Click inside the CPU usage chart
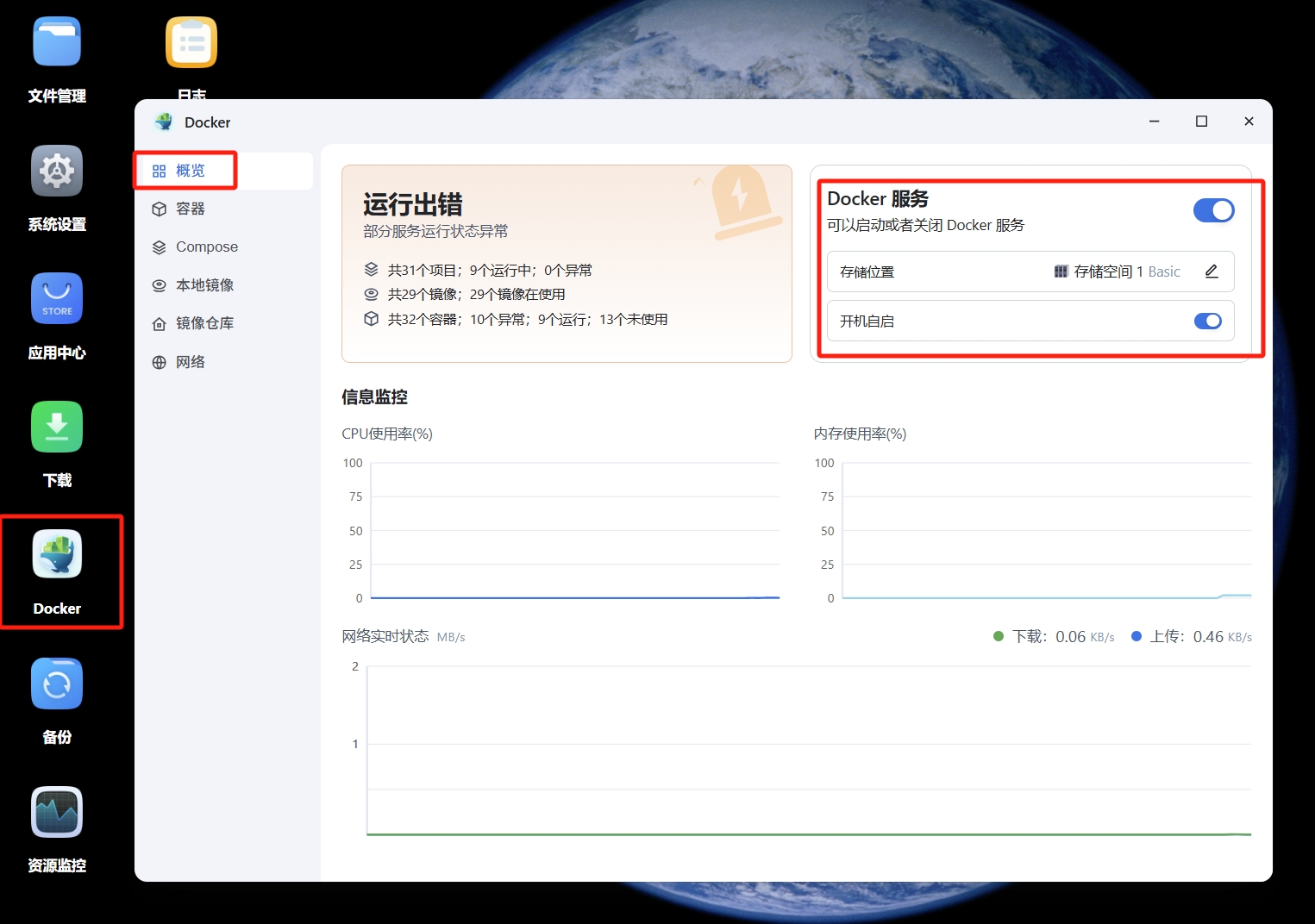1315x924 pixels. (x=575, y=530)
